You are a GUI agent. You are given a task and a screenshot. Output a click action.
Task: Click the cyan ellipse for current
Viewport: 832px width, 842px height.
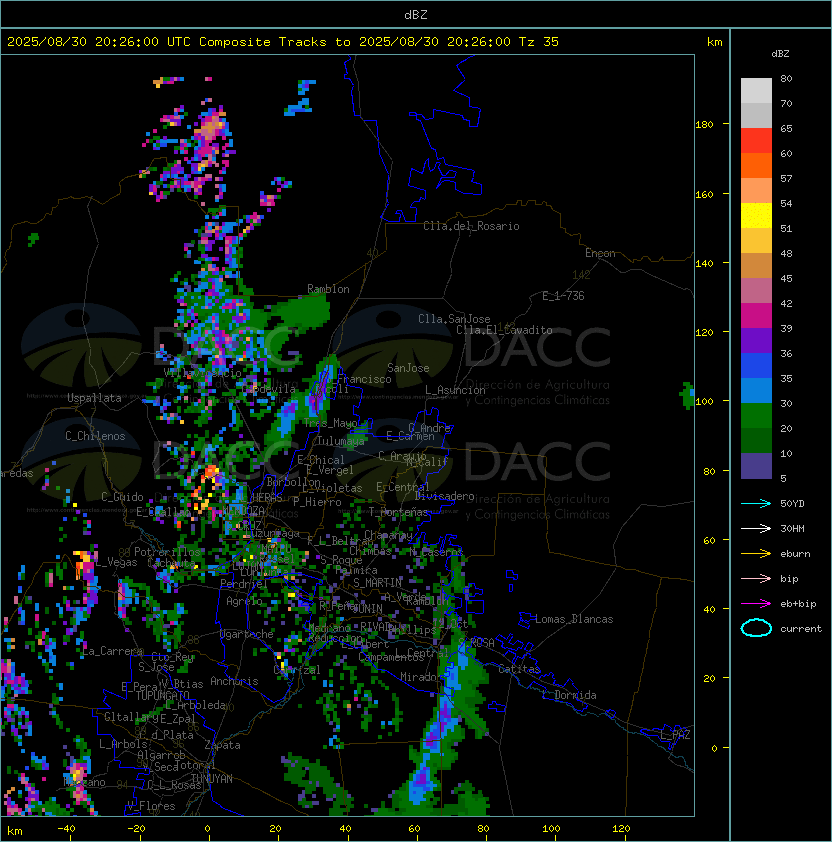(x=756, y=628)
